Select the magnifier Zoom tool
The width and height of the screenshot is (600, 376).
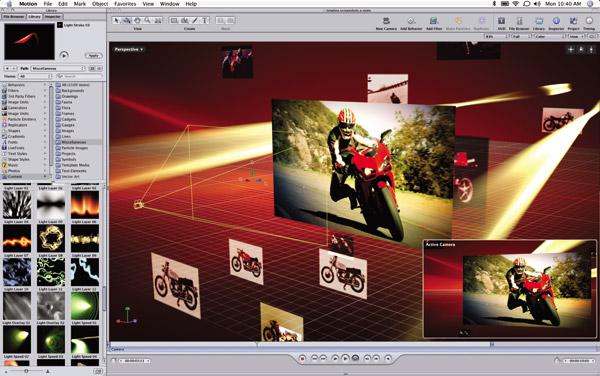[147, 20]
